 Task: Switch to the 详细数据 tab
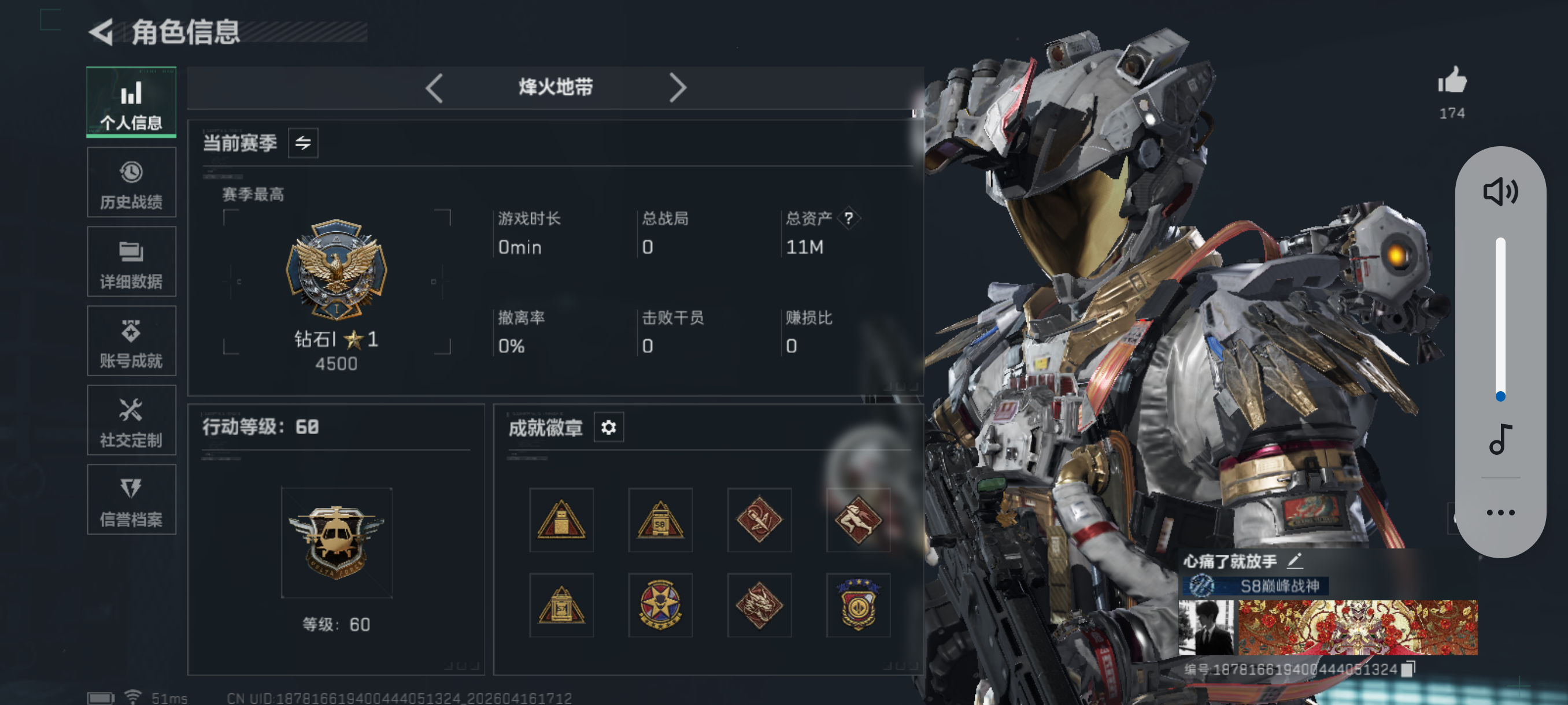pos(131,262)
